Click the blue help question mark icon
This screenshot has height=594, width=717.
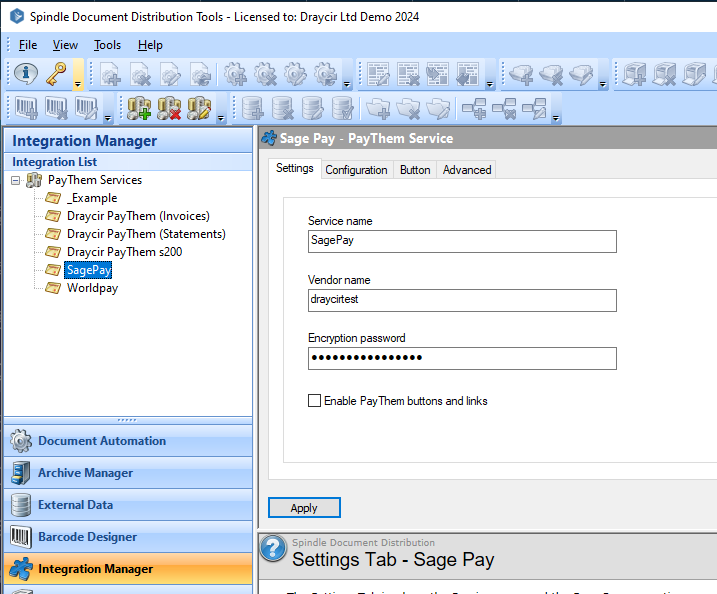click(x=273, y=548)
